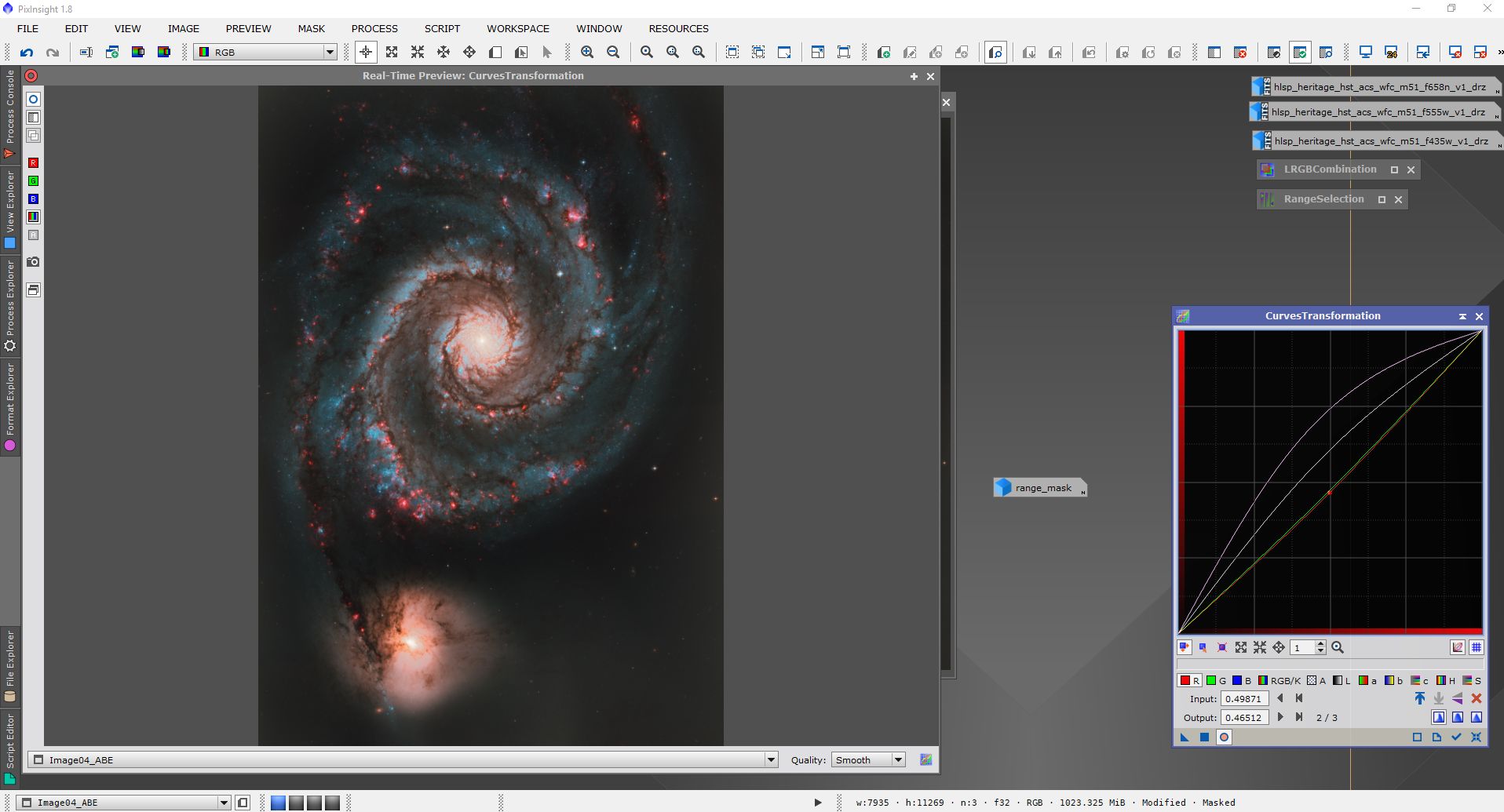This screenshot has height=812, width=1504.
Task: Click the range_mask image icon
Action: coord(1003,488)
